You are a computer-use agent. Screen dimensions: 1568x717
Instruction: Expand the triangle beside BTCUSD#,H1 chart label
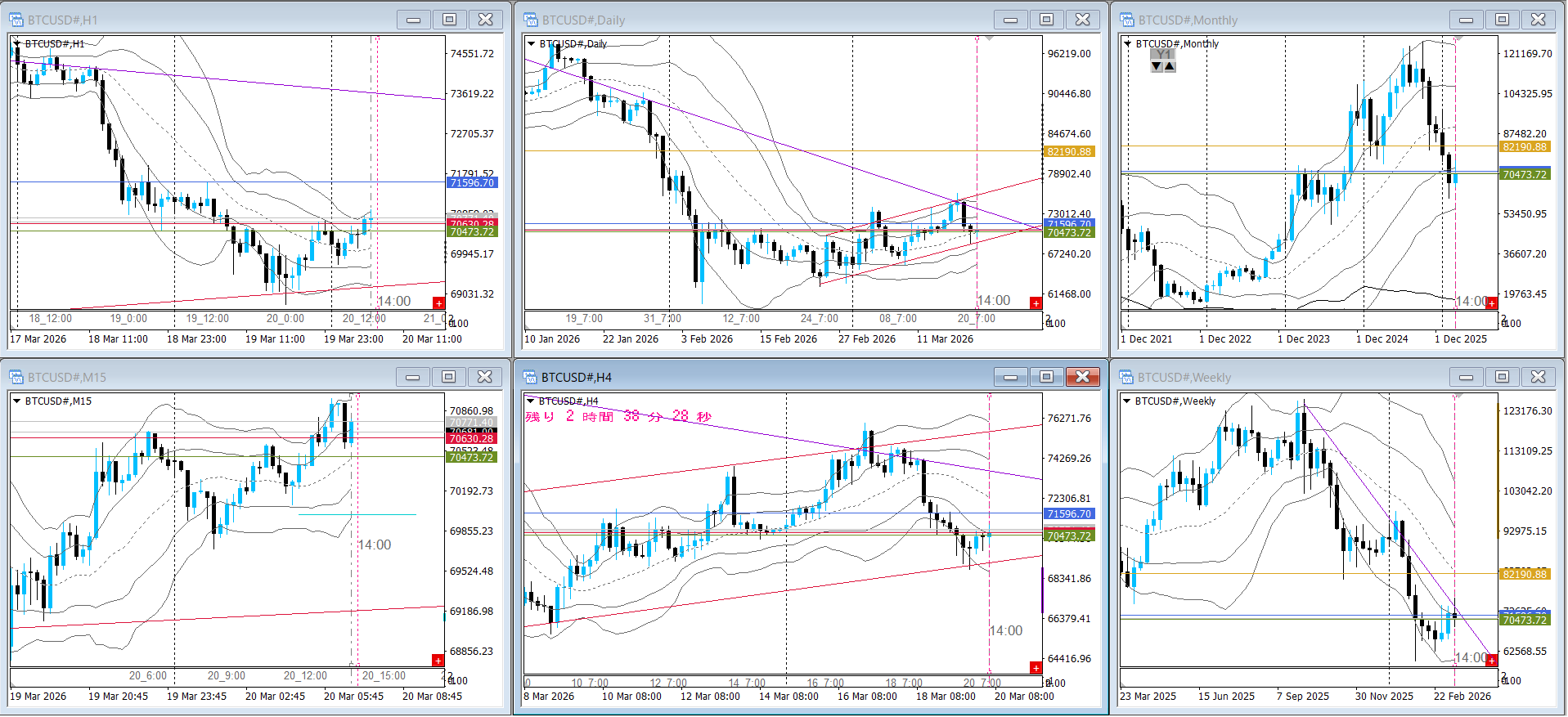point(17,44)
